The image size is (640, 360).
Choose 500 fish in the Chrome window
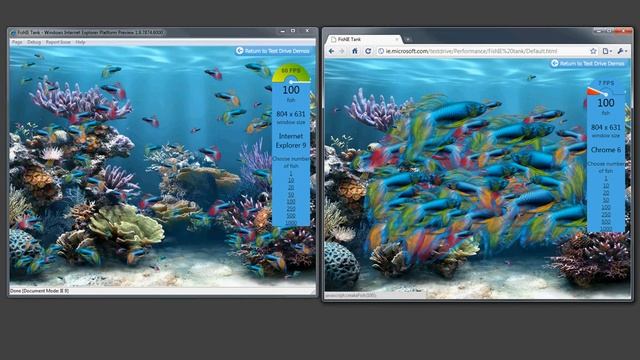point(606,222)
